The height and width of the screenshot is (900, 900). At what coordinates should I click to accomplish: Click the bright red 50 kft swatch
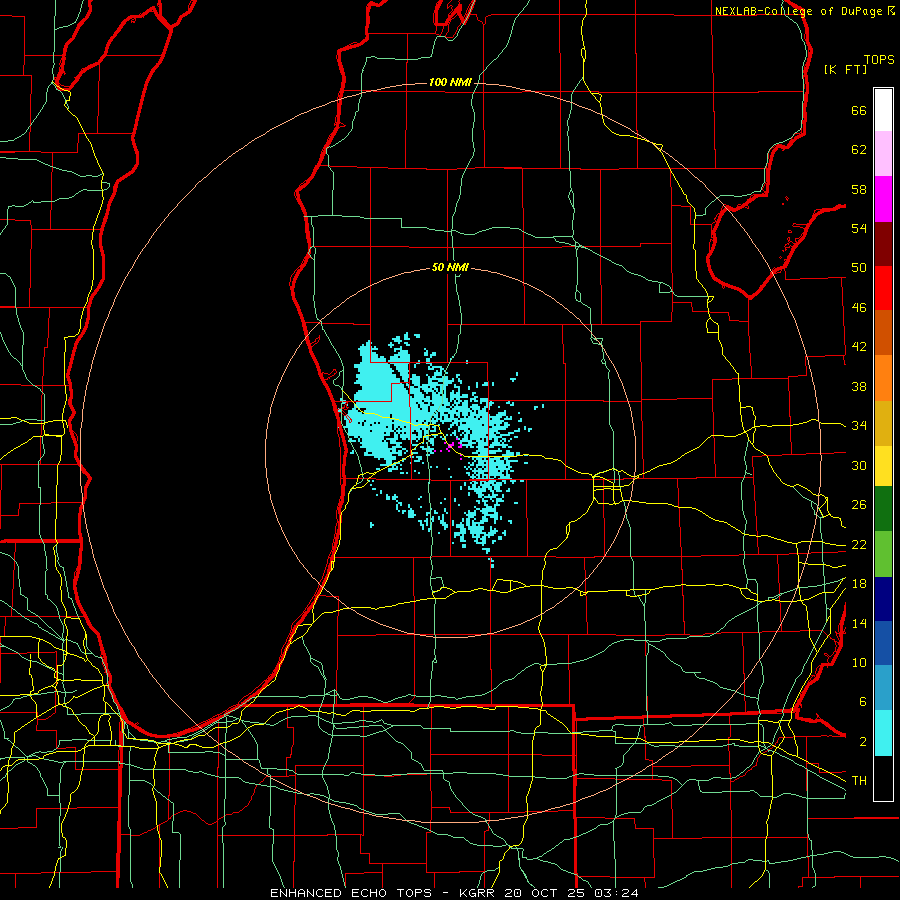(x=883, y=288)
